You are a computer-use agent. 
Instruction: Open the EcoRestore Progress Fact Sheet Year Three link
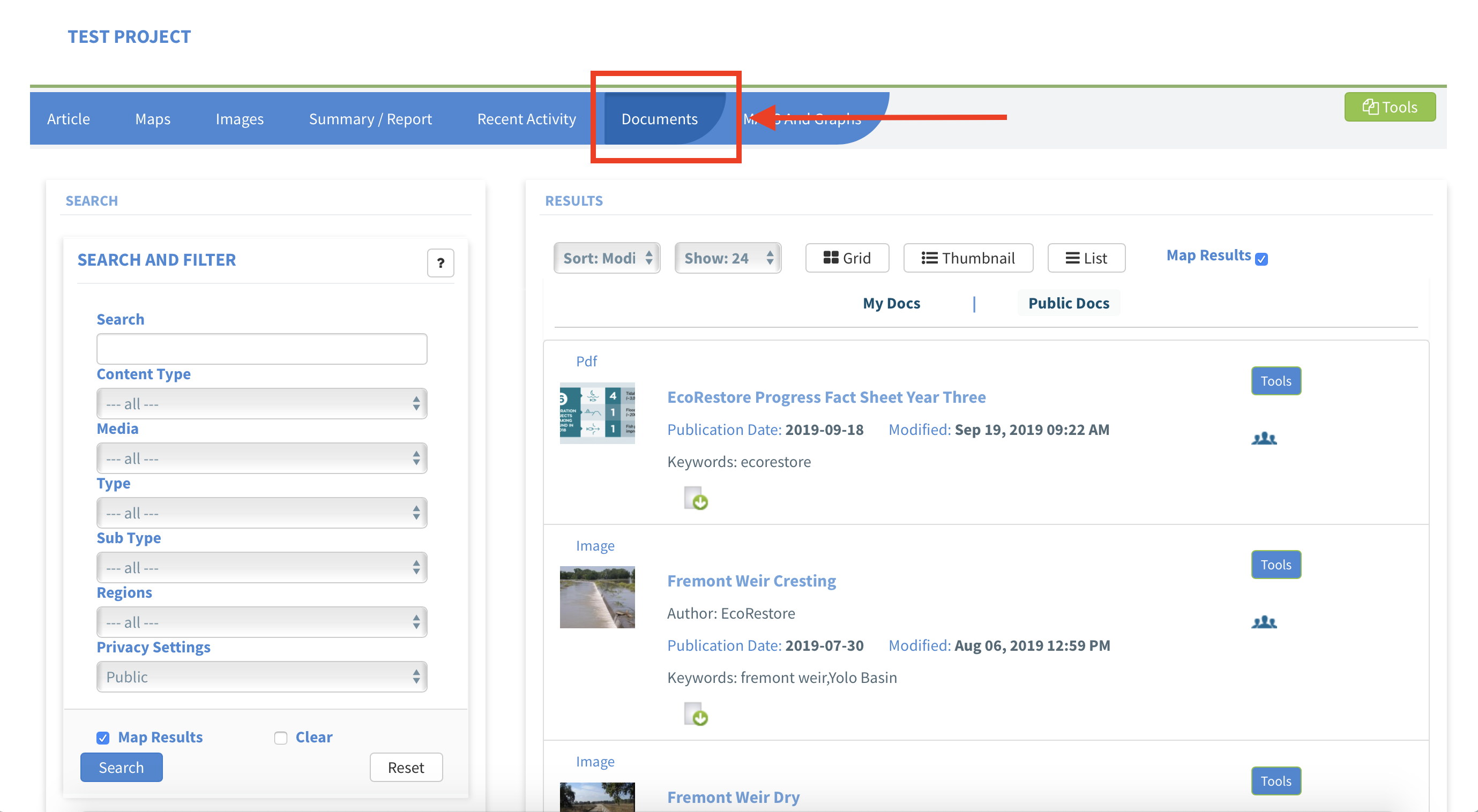pyautogui.click(x=826, y=397)
